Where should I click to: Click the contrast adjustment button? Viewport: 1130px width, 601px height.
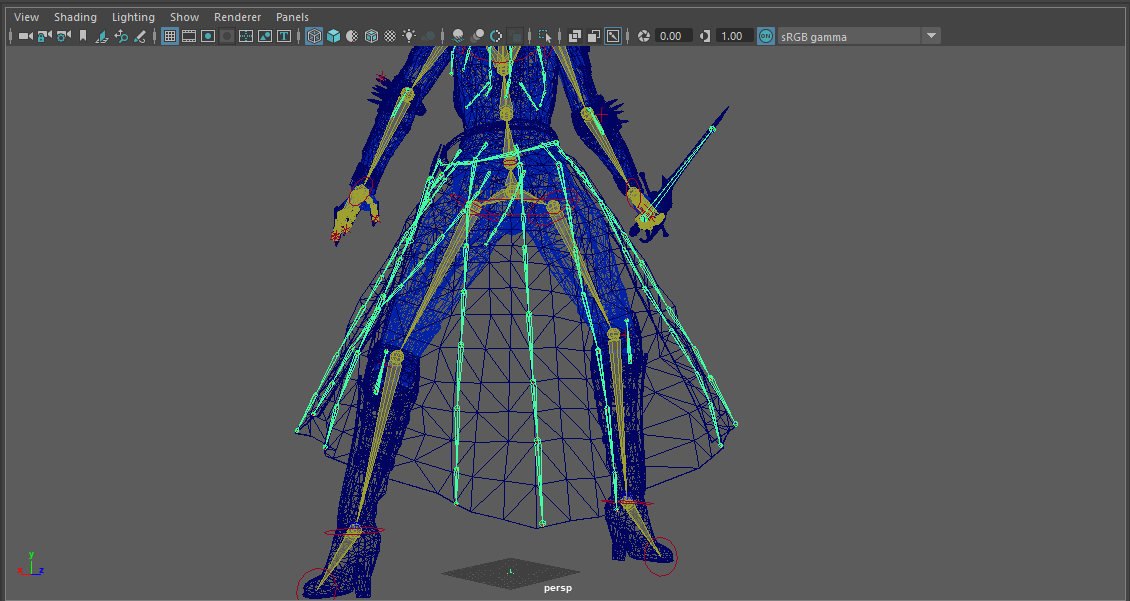(706, 36)
